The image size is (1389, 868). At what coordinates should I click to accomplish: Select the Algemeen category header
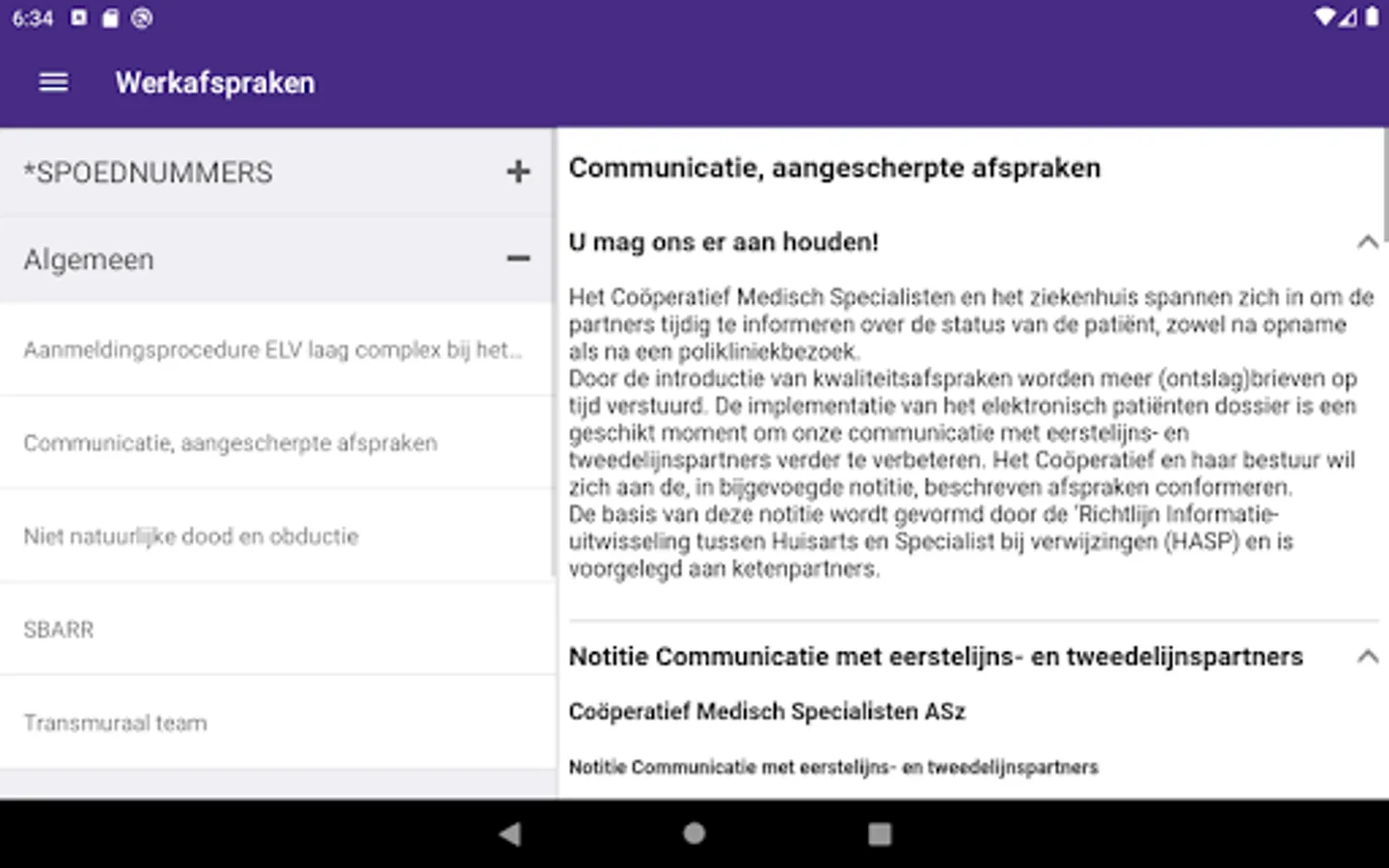(277, 258)
